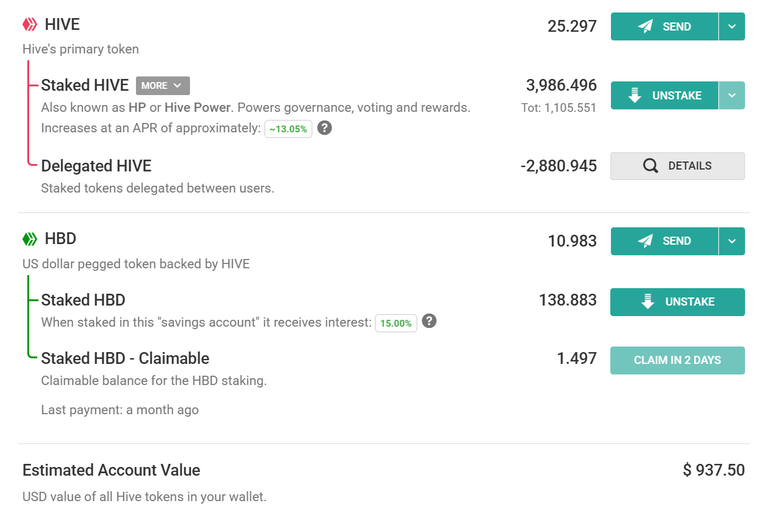Click 'Hive's primary token' description
Viewport: 768px width, 513px height.
tap(81, 49)
